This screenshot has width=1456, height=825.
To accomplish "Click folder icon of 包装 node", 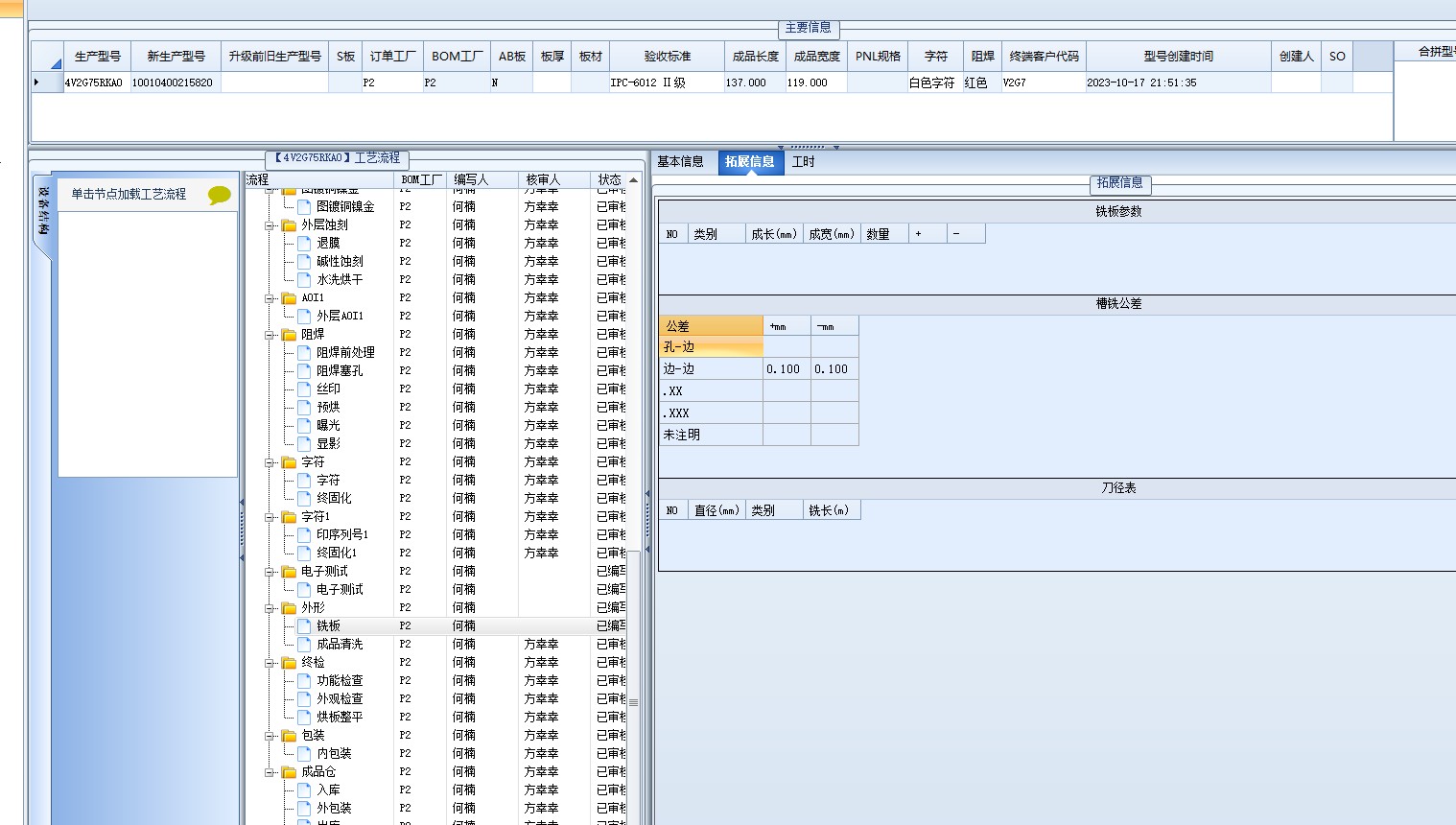I will (x=289, y=735).
